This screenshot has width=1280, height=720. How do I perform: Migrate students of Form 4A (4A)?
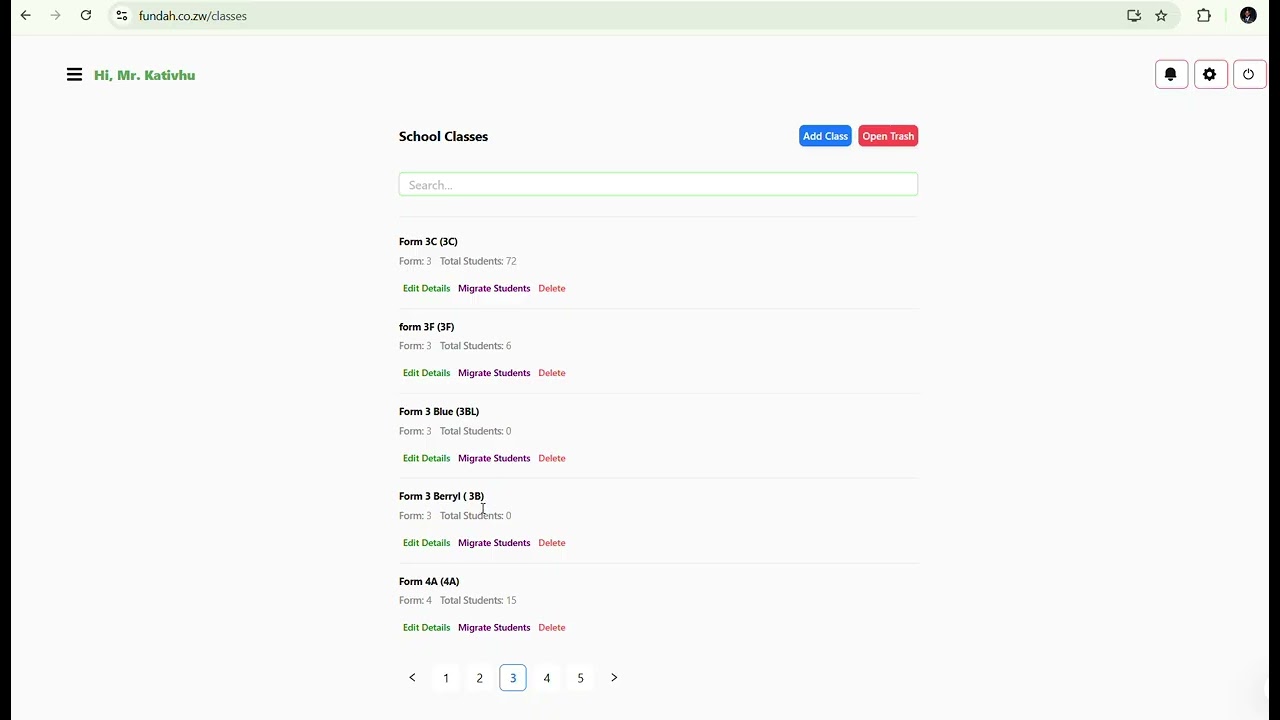494,628
